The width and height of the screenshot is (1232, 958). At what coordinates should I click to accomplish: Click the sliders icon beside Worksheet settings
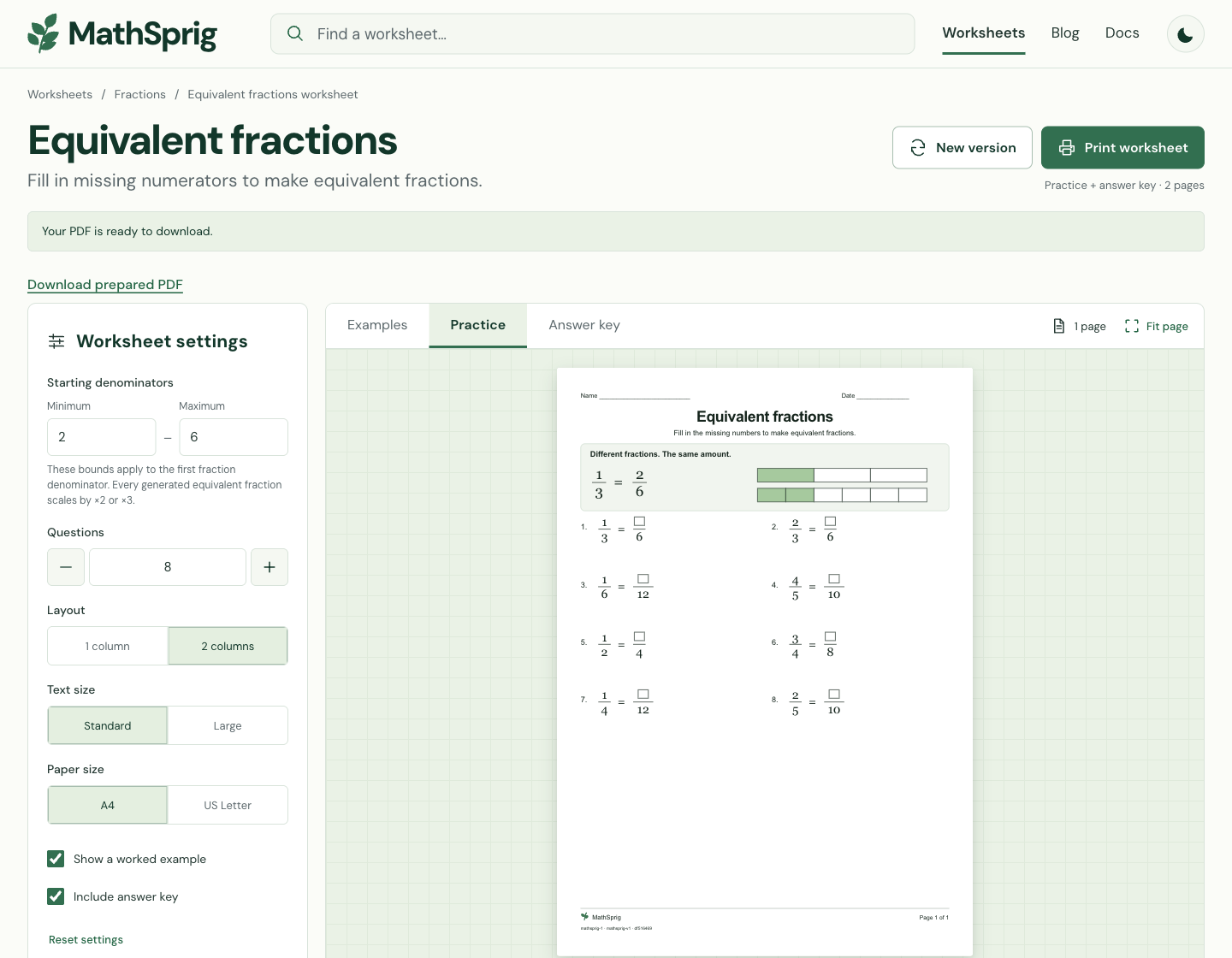pyautogui.click(x=56, y=341)
